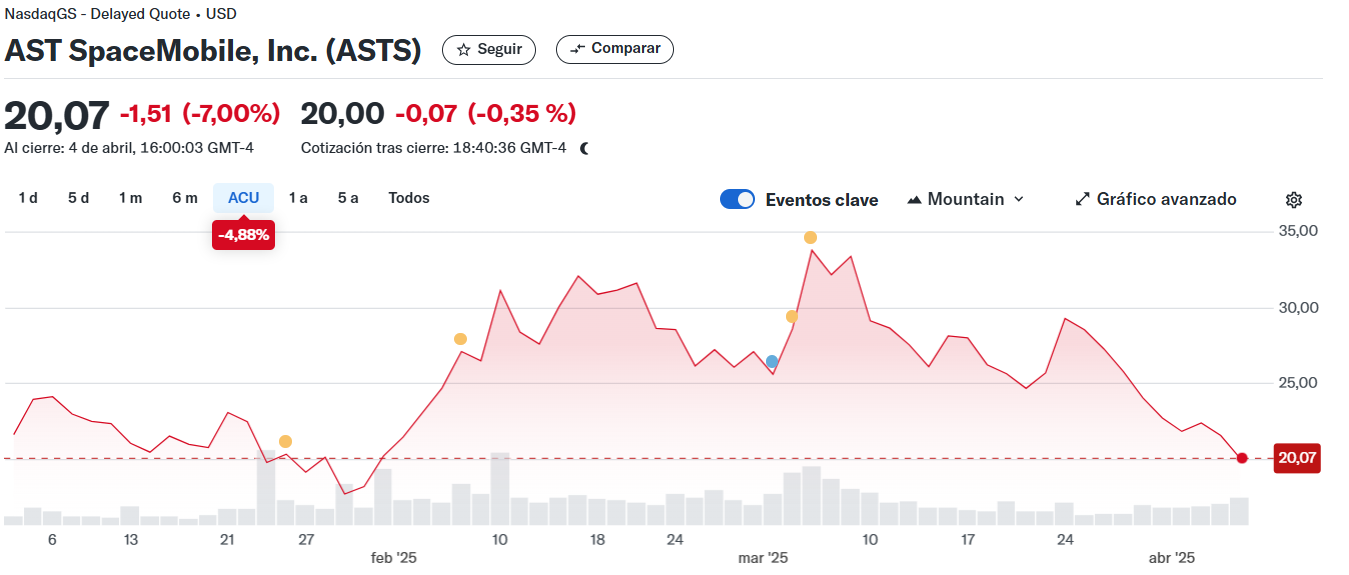Click the orange event marker just before the March peak
1349x575 pixels.
[792, 316]
